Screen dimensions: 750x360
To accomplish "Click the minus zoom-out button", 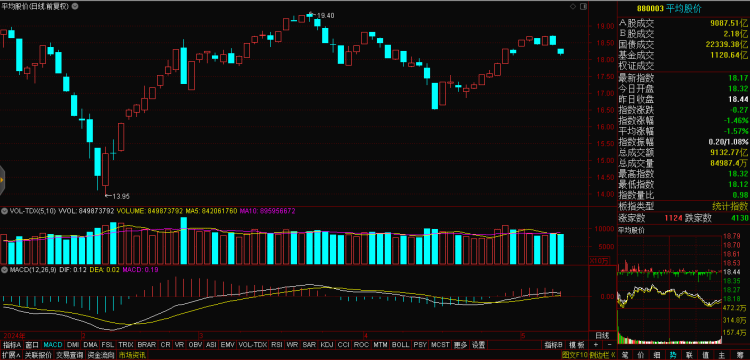I will [609, 344].
